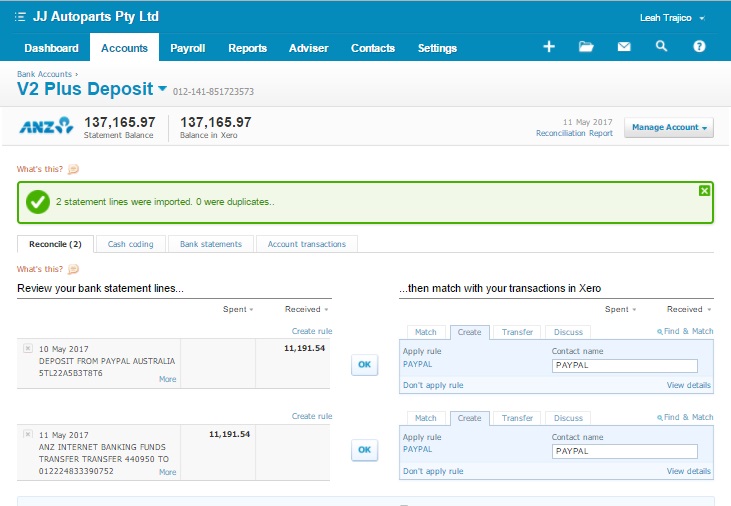This screenshot has width=731, height=506.
Task: Show More for the ANZ transfer line
Action: click(167, 472)
